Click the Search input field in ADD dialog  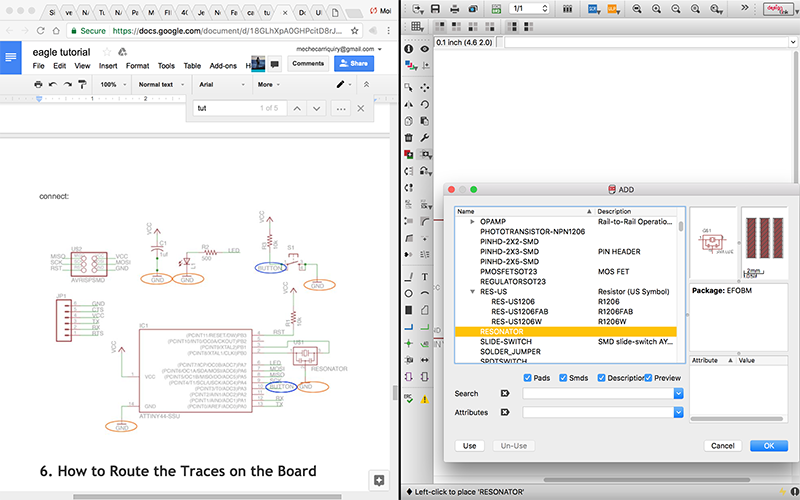click(598, 393)
